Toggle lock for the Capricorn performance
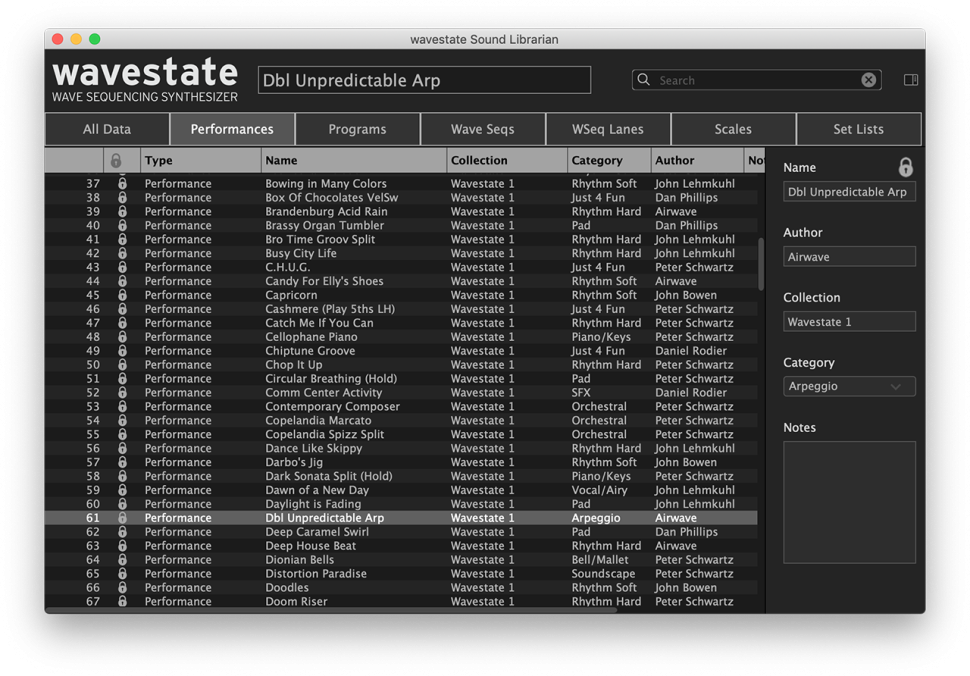 [121, 295]
